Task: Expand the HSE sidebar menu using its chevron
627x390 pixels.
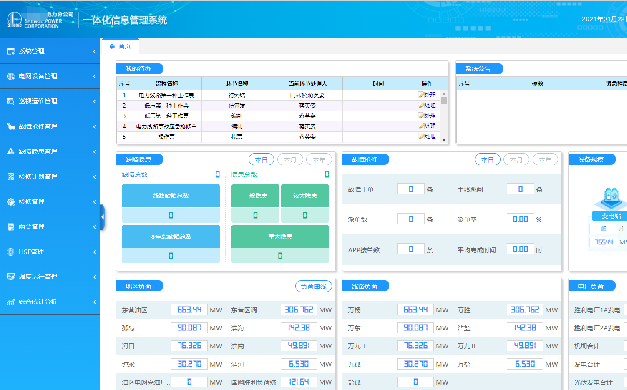Action: pyautogui.click(x=94, y=252)
